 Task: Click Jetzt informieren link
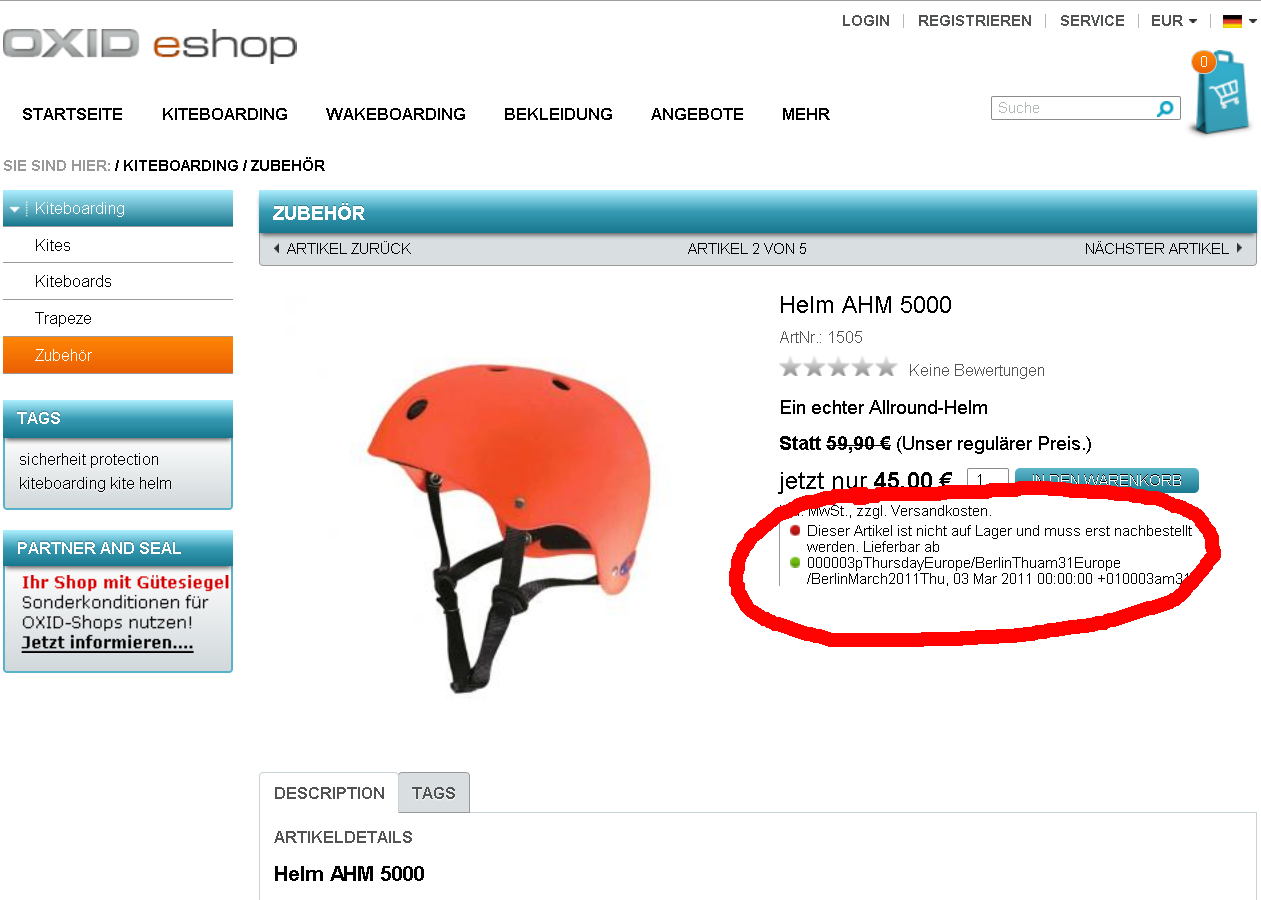[107, 642]
